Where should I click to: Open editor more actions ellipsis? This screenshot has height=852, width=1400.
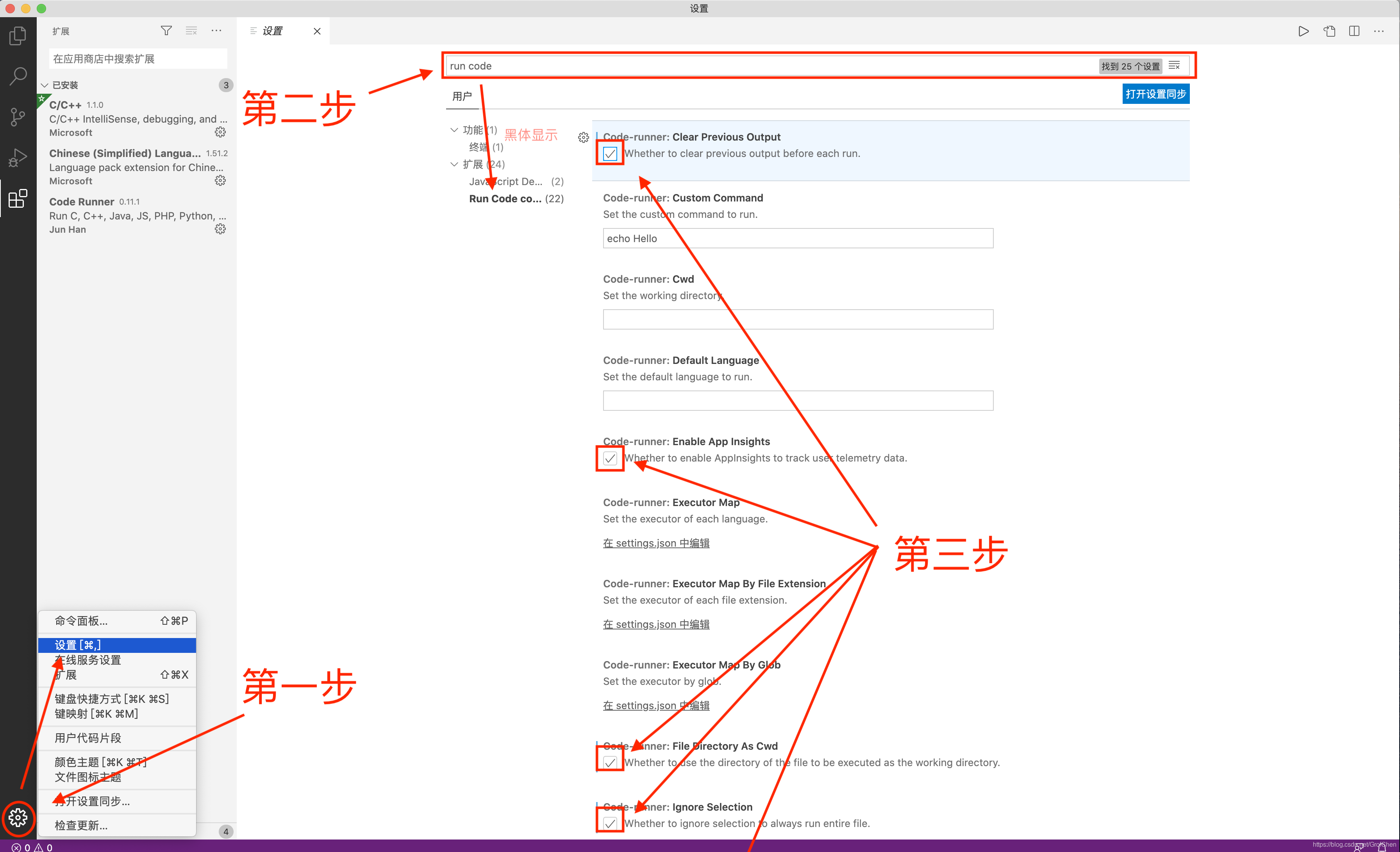point(1379,31)
